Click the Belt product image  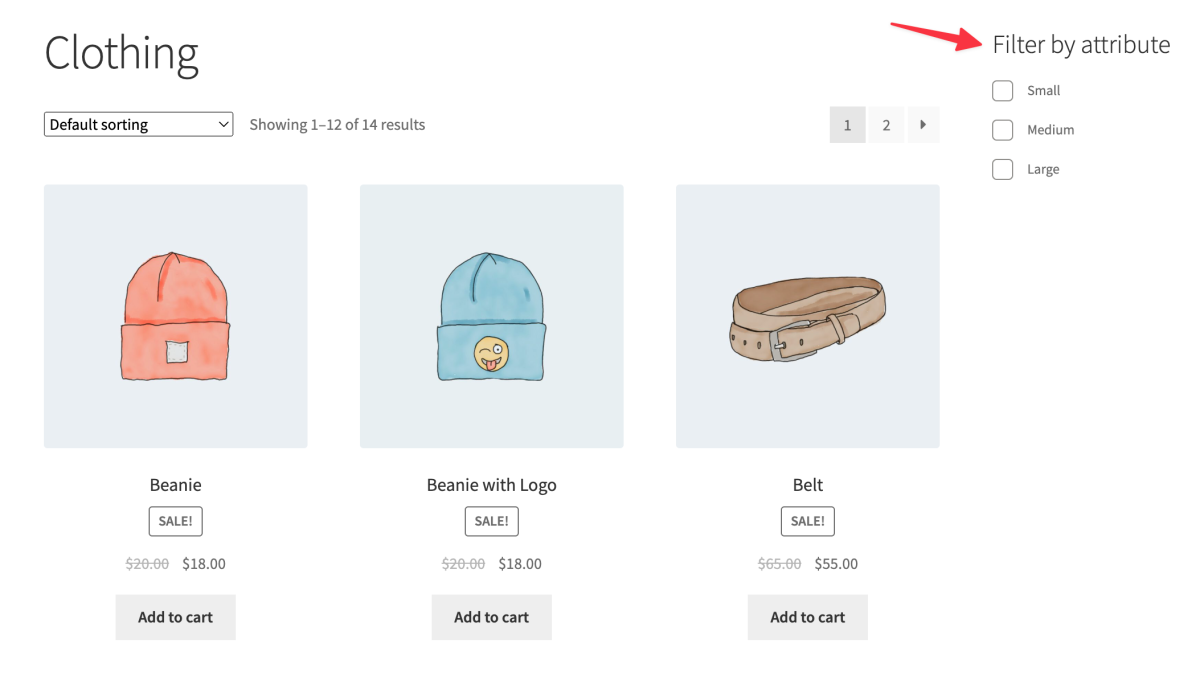[x=807, y=315]
